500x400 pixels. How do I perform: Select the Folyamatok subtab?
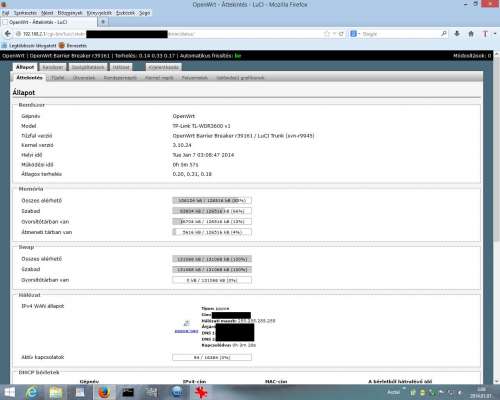(195, 78)
